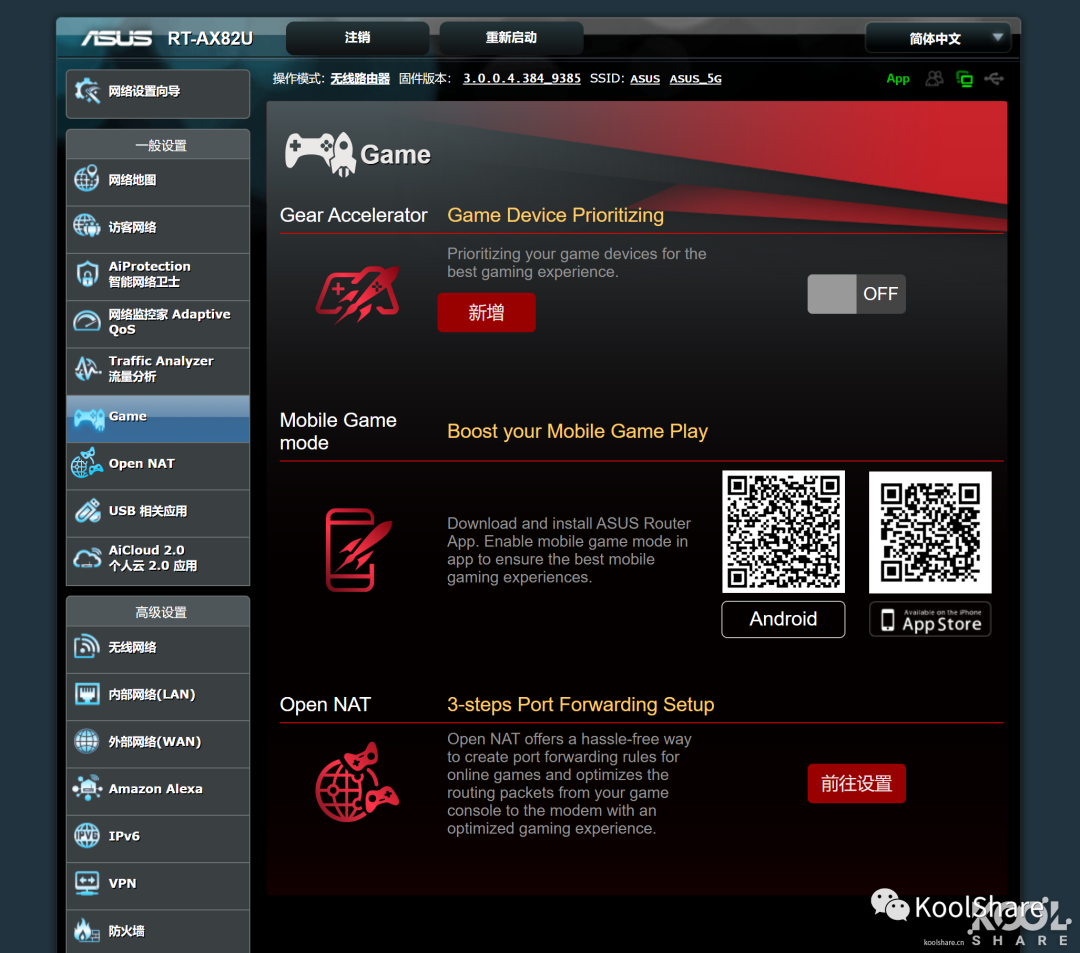Open the 网络设置向导 setup wizard icon
This screenshot has height=953, width=1080.
[x=87, y=91]
